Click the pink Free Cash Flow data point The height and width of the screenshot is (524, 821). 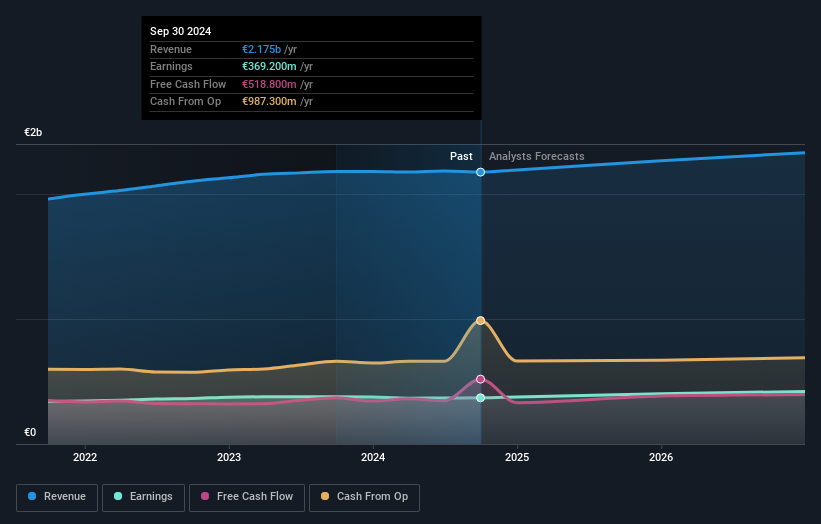click(x=480, y=379)
